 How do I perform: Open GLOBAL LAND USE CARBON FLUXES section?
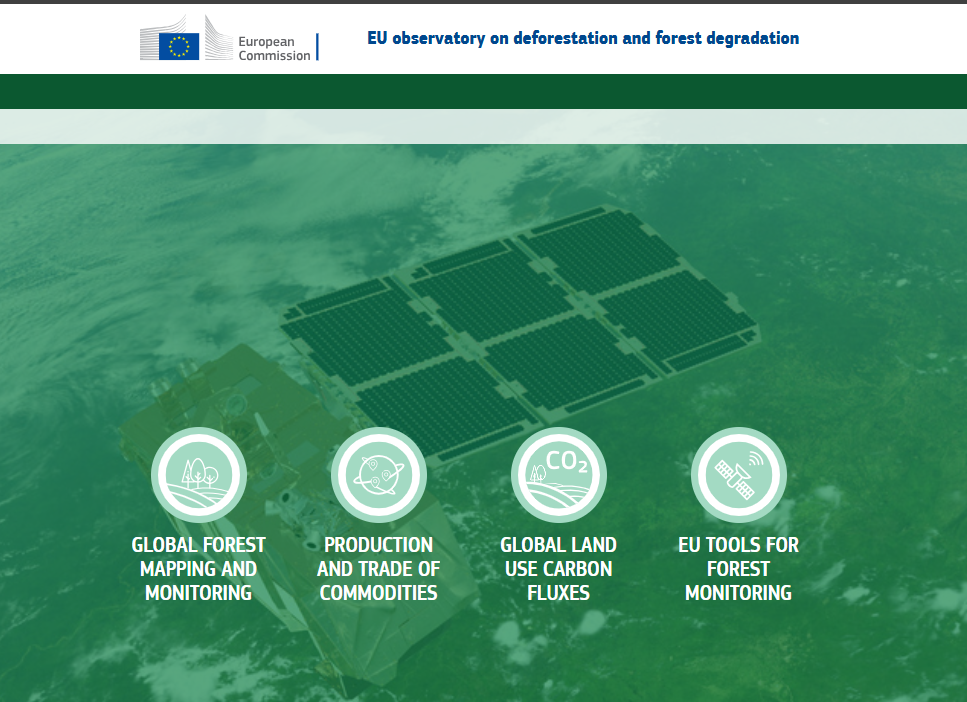click(x=559, y=568)
